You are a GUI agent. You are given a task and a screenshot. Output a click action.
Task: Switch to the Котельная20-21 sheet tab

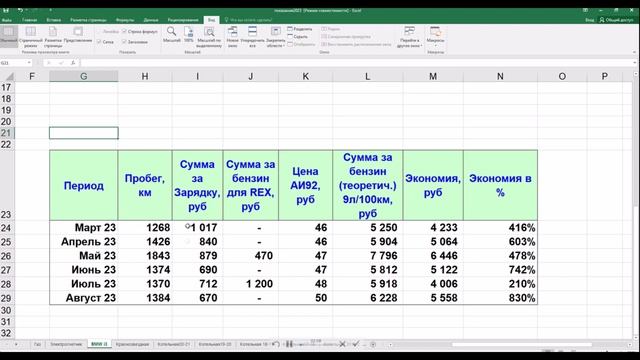(173, 344)
